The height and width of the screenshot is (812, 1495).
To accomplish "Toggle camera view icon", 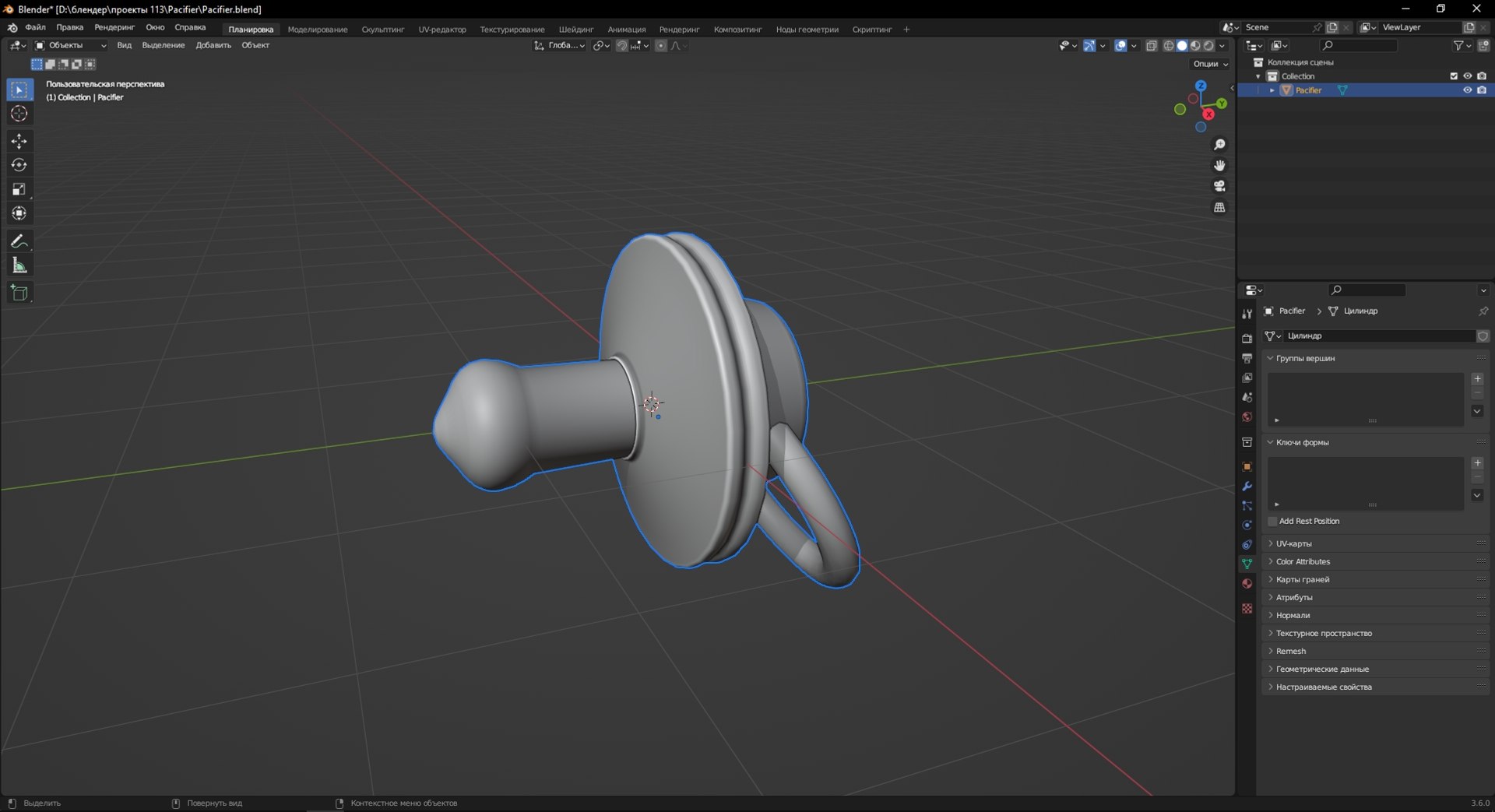I will (1219, 186).
